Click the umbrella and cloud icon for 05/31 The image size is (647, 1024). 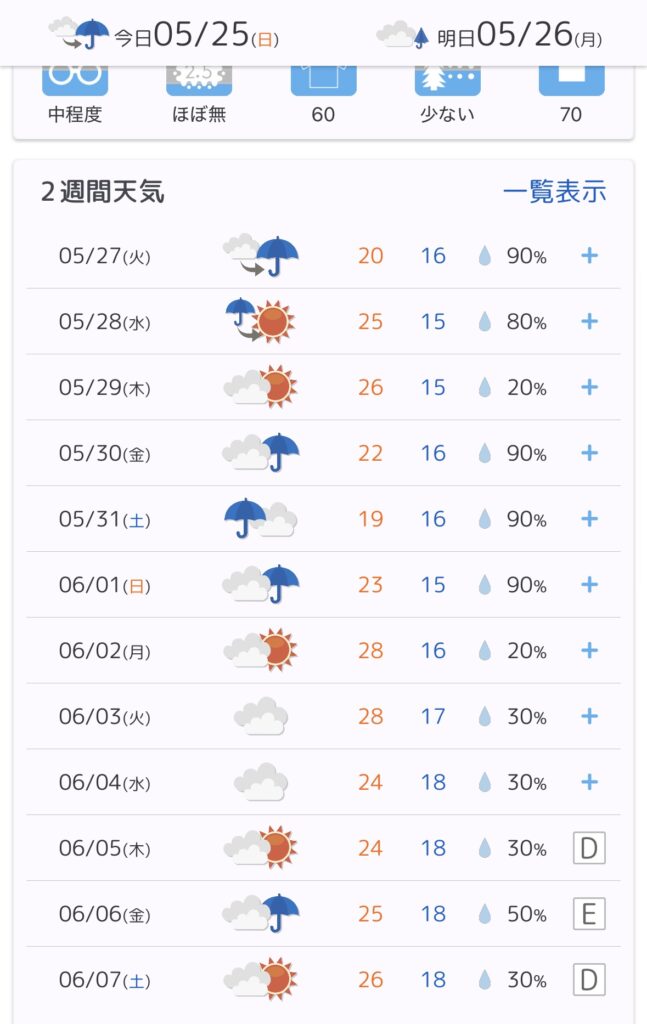click(260, 519)
